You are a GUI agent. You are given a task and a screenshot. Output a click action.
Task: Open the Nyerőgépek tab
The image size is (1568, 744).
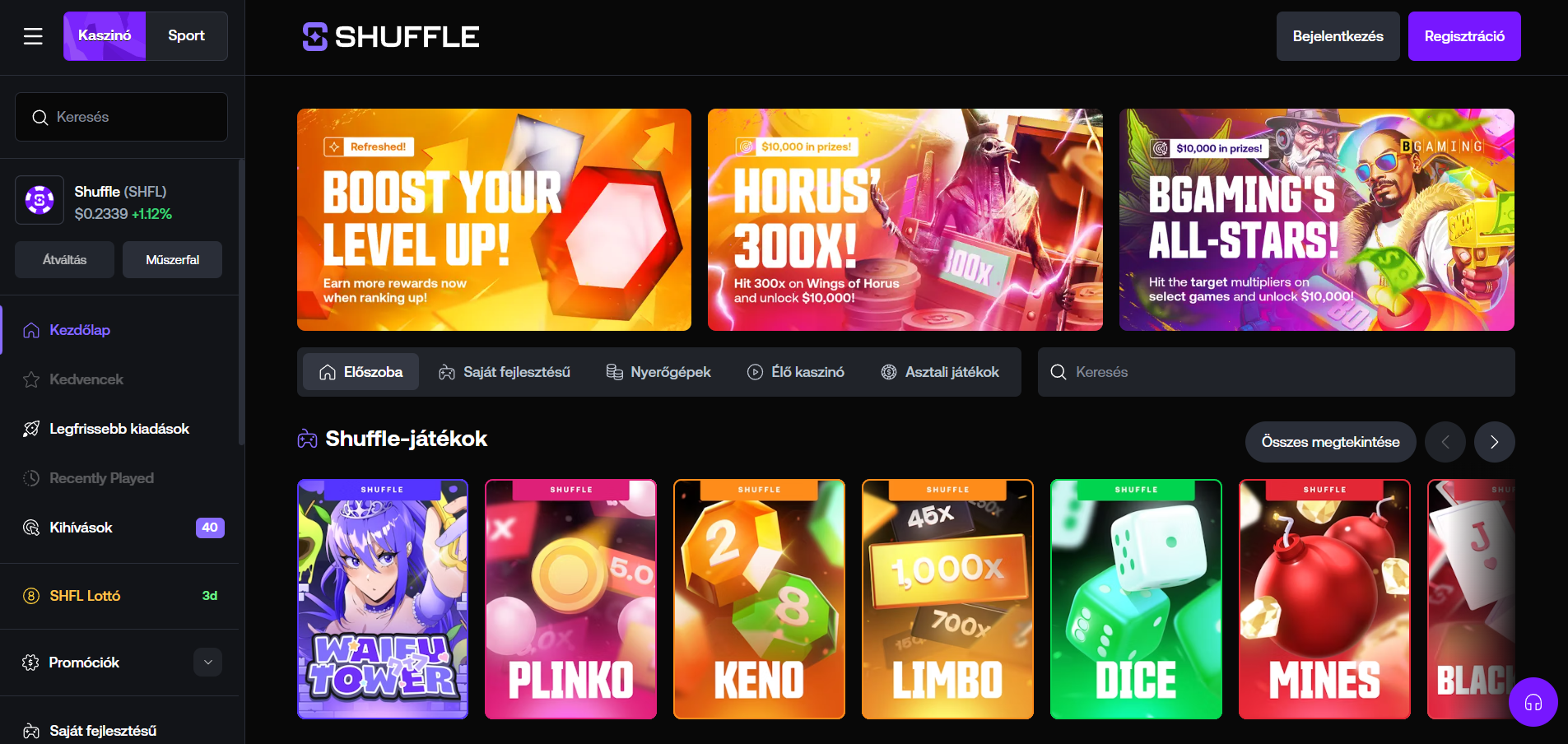pos(658,372)
